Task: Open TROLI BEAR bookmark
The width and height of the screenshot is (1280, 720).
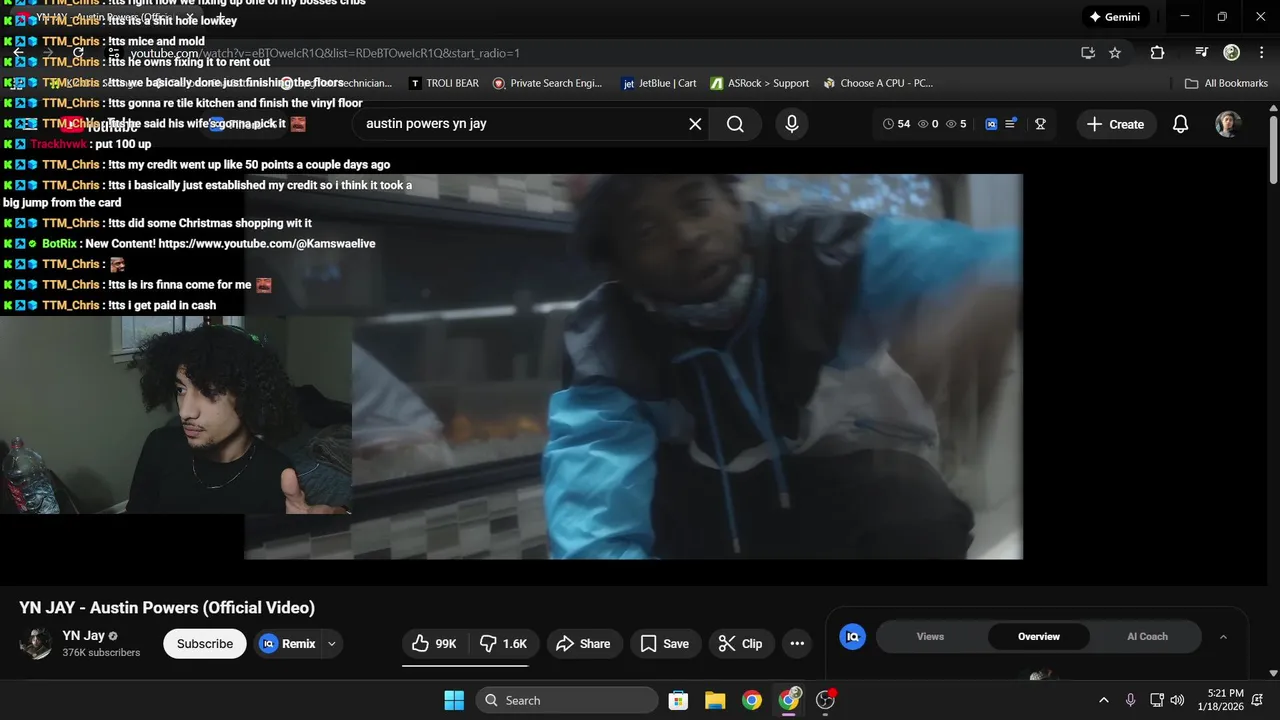Action: click(444, 83)
